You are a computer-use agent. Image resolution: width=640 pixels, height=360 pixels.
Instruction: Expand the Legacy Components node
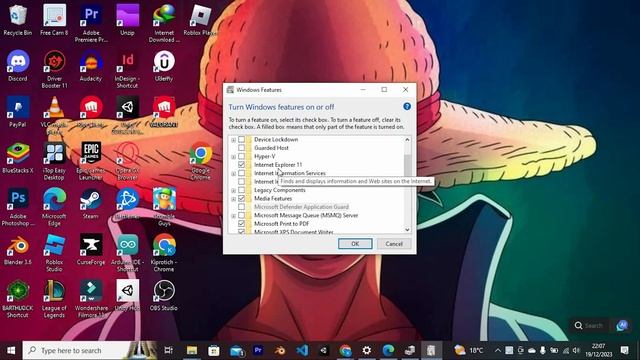(233, 190)
